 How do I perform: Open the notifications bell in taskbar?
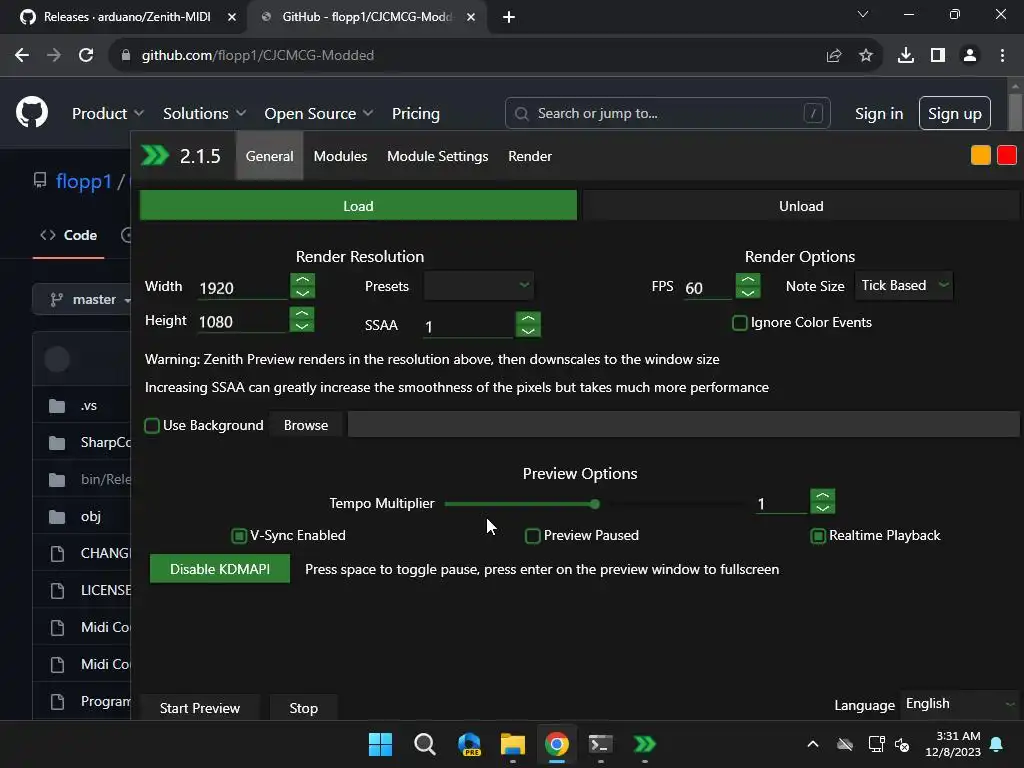(996, 744)
